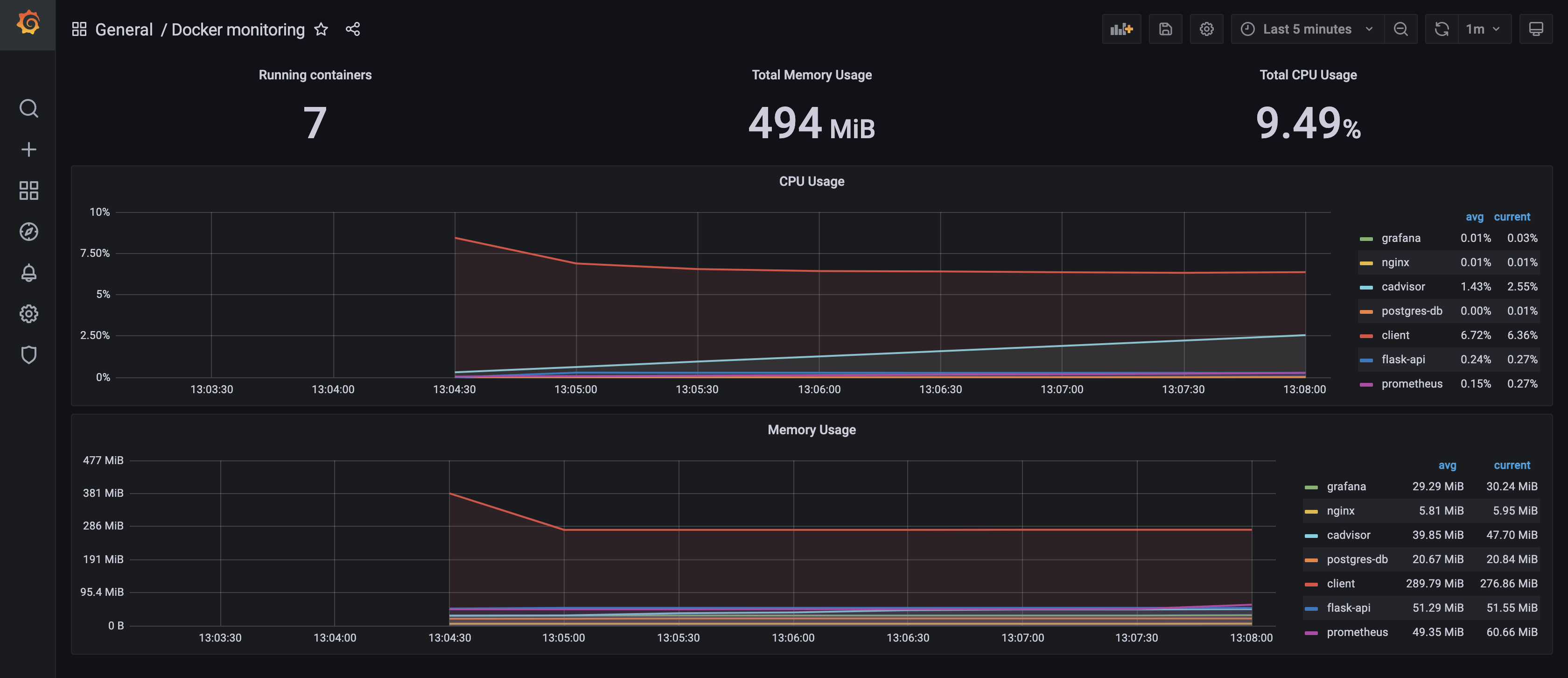Screen dimensions: 1568x678
Task: Click the cadvisor color swatch in CPU legend
Action: tap(1366, 287)
